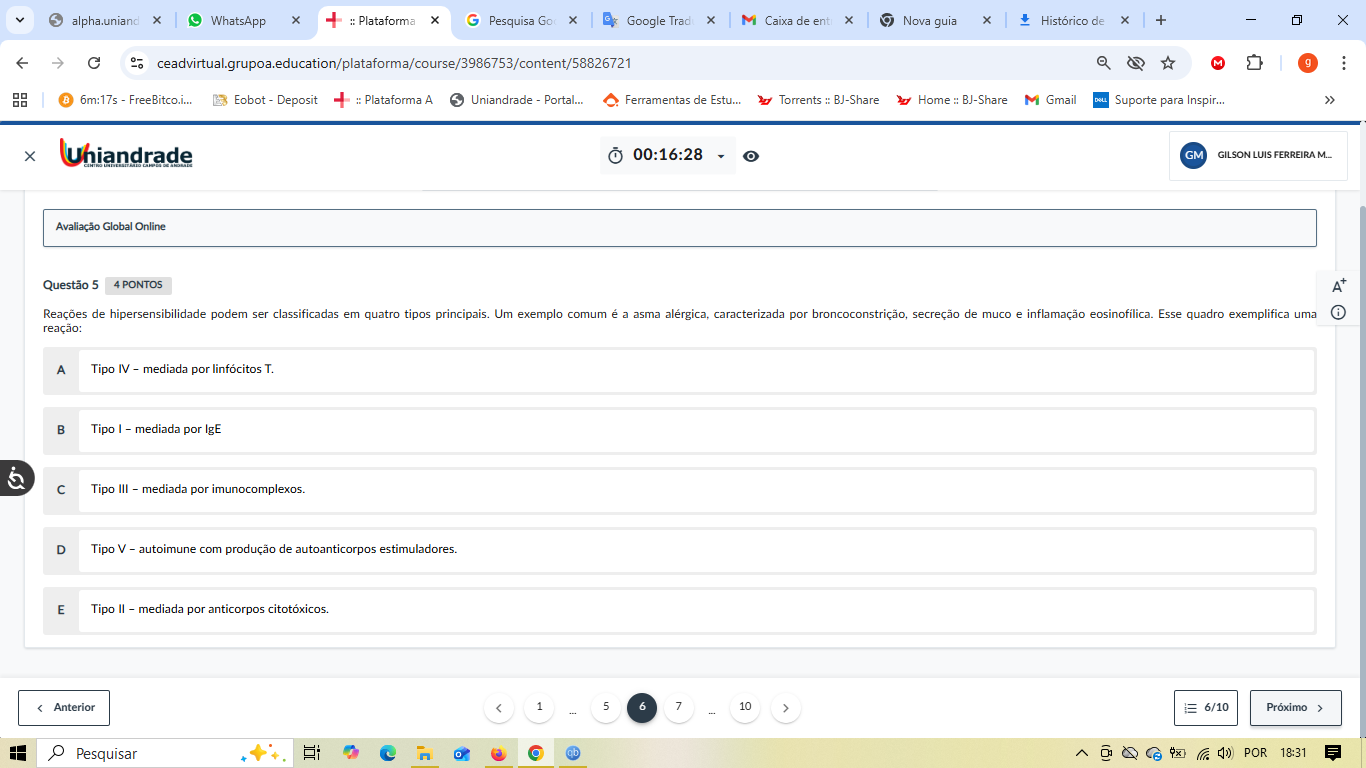The height and width of the screenshot is (768, 1366).
Task: Close the exam with the X icon
Action: (x=30, y=156)
